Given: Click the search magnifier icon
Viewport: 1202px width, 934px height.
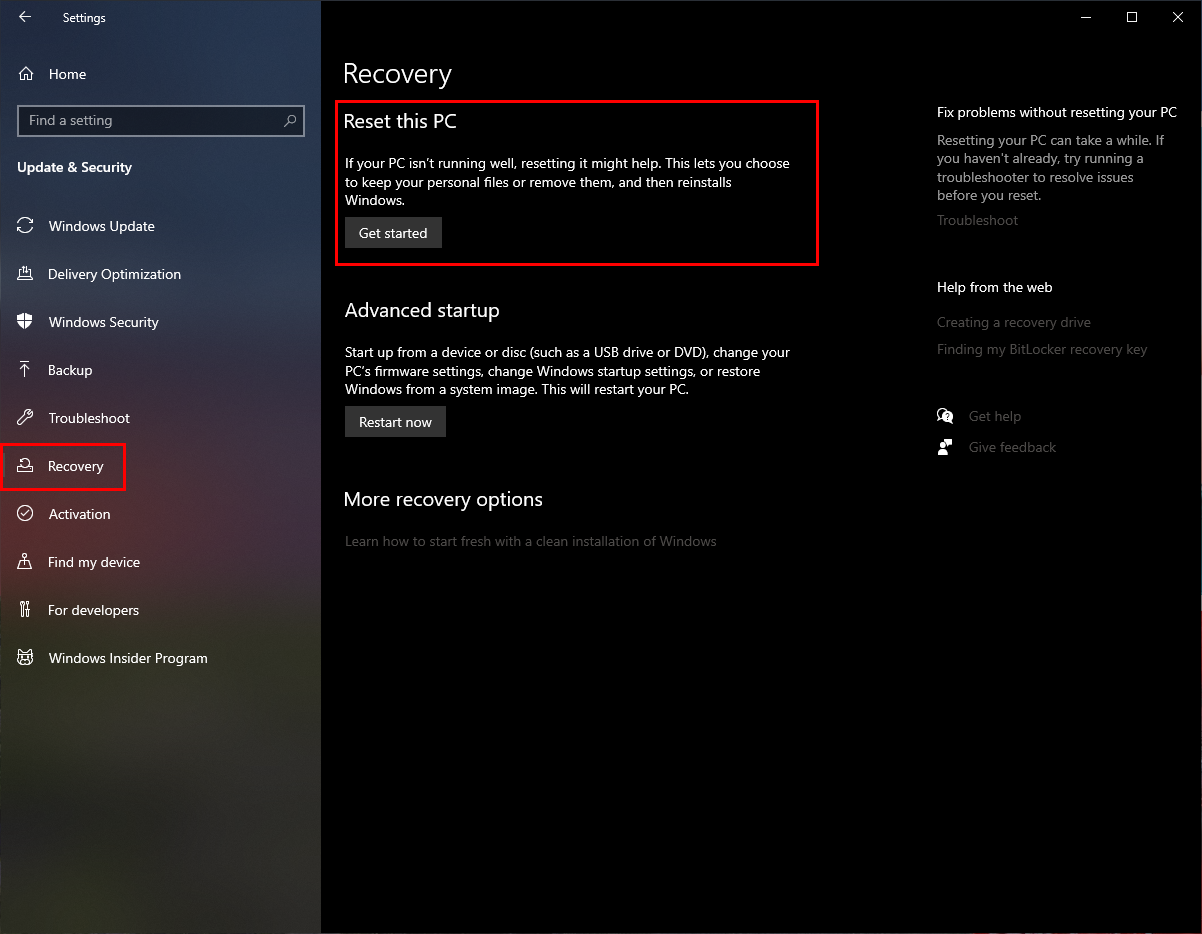Looking at the screenshot, I should click(x=290, y=120).
